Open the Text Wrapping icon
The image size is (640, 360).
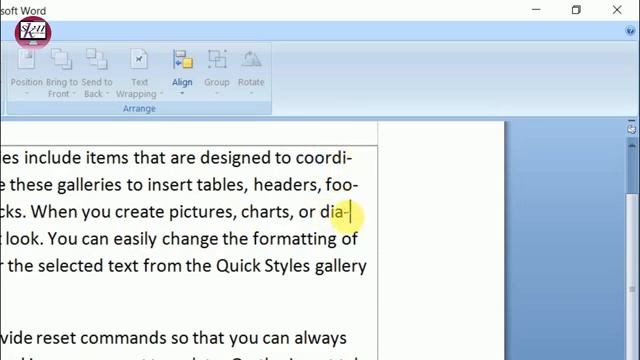(139, 59)
